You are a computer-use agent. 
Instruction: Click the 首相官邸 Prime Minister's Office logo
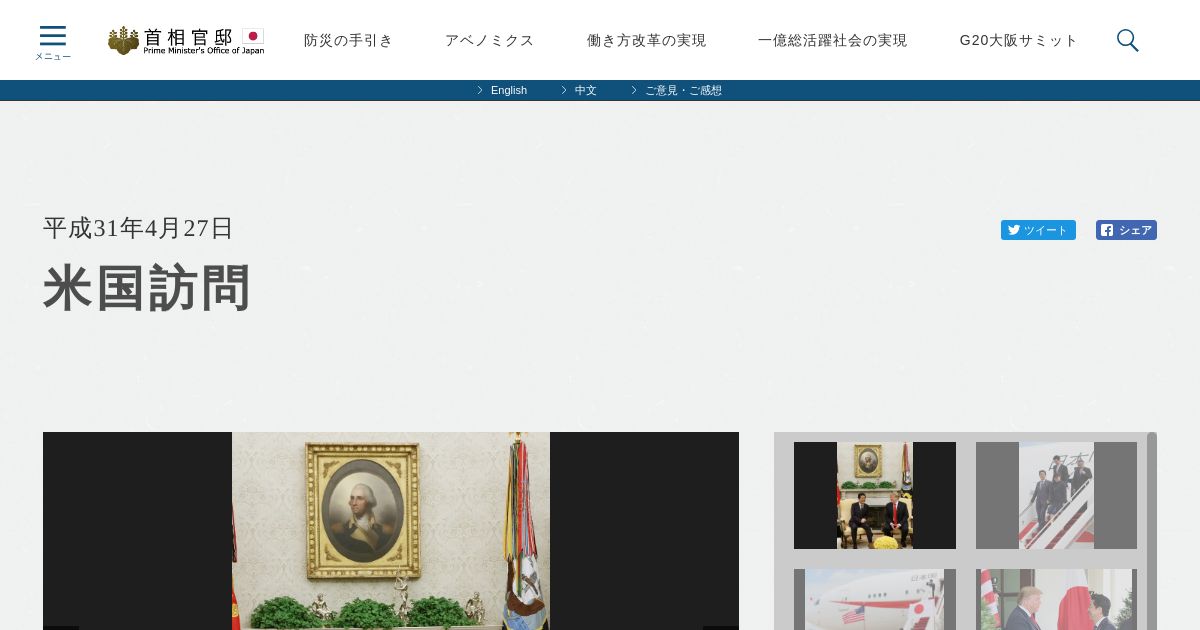(x=186, y=40)
